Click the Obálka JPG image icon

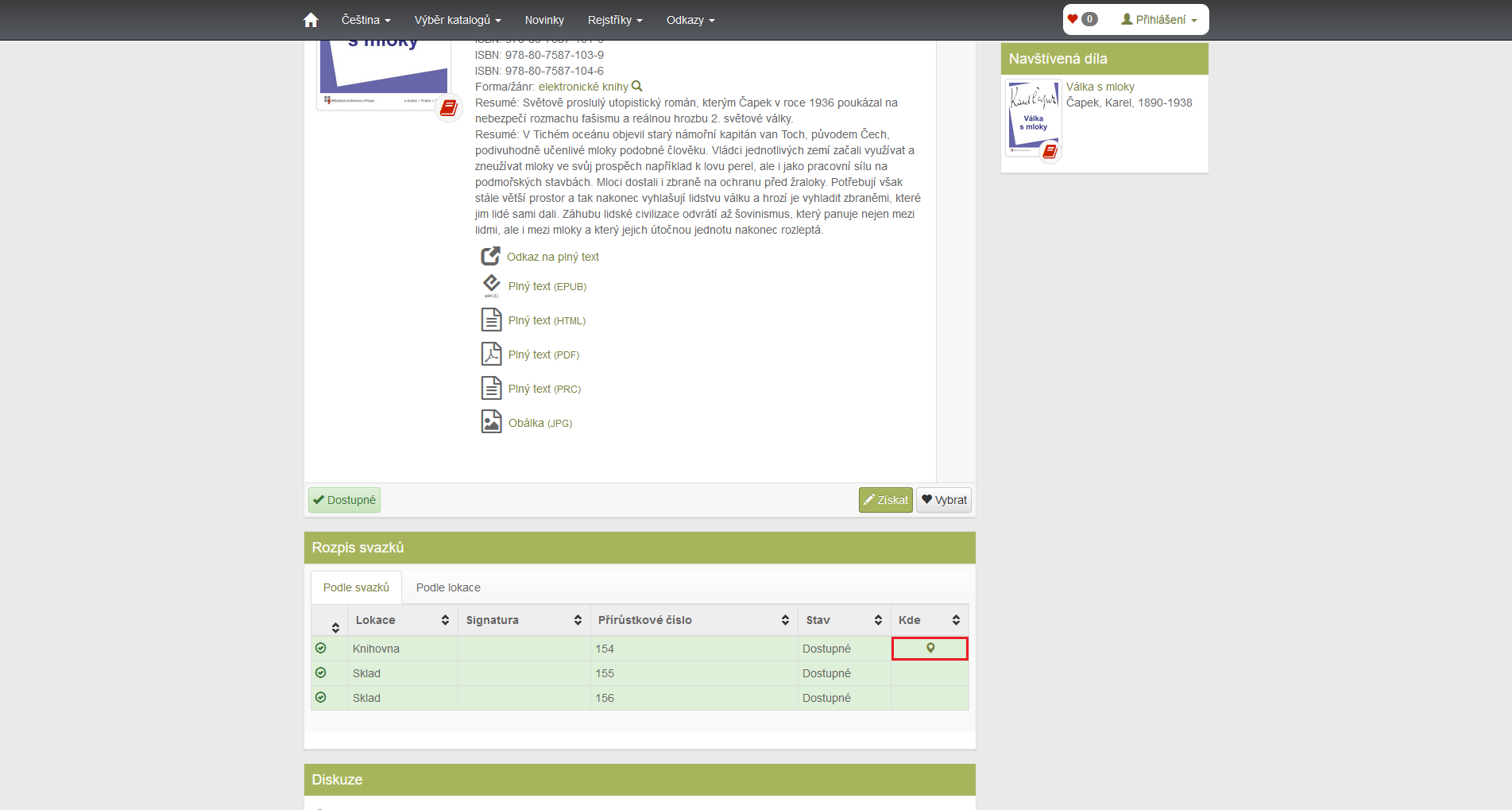coord(491,421)
